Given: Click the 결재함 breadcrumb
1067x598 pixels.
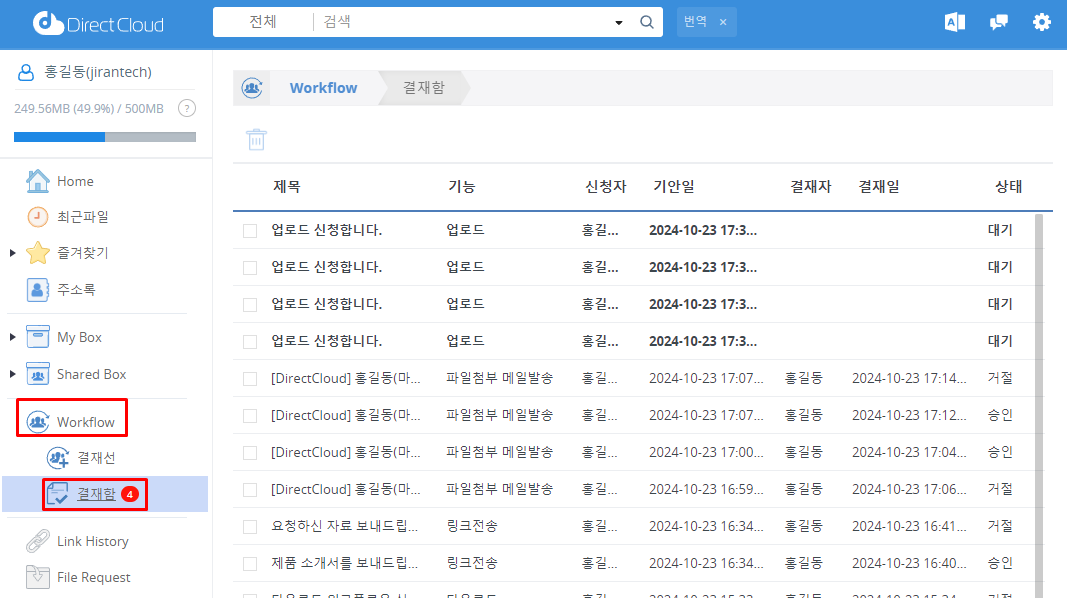Looking at the screenshot, I should pyautogui.click(x=423, y=88).
